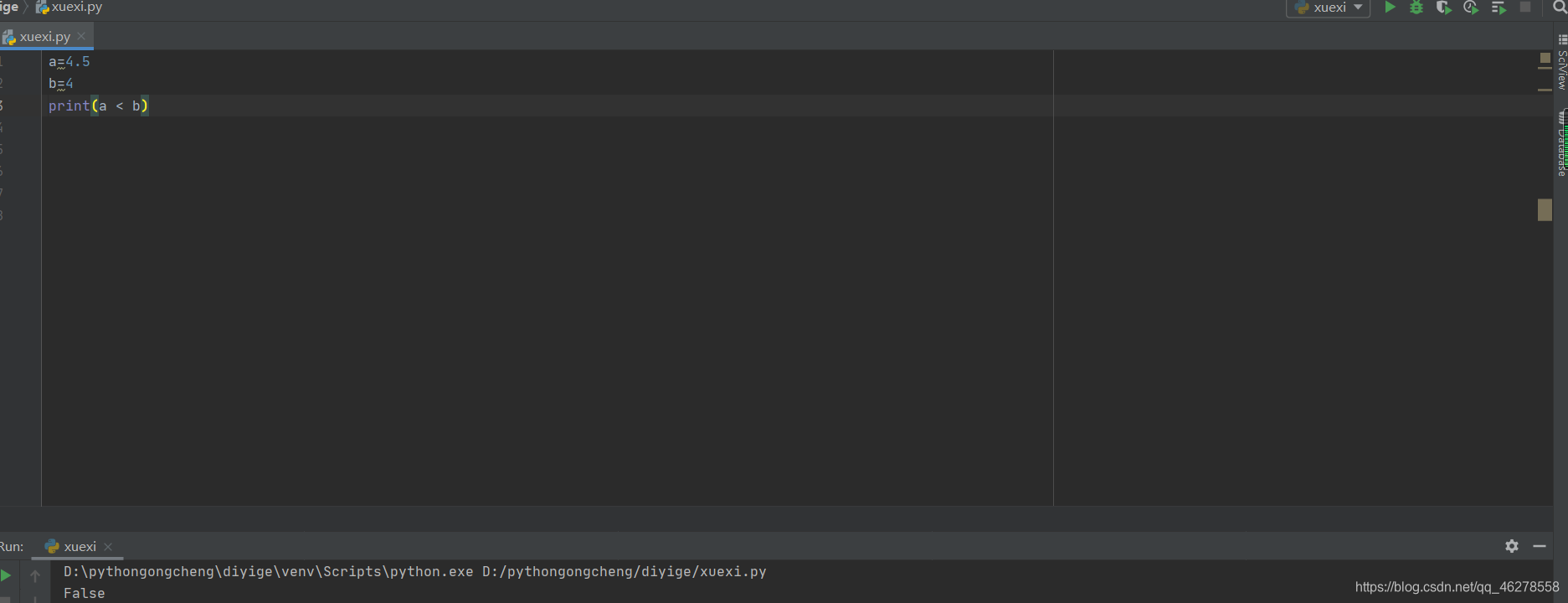Screen dimensions: 1568x603
Task: Start debugging with the green bug icon
Action: click(1416, 8)
